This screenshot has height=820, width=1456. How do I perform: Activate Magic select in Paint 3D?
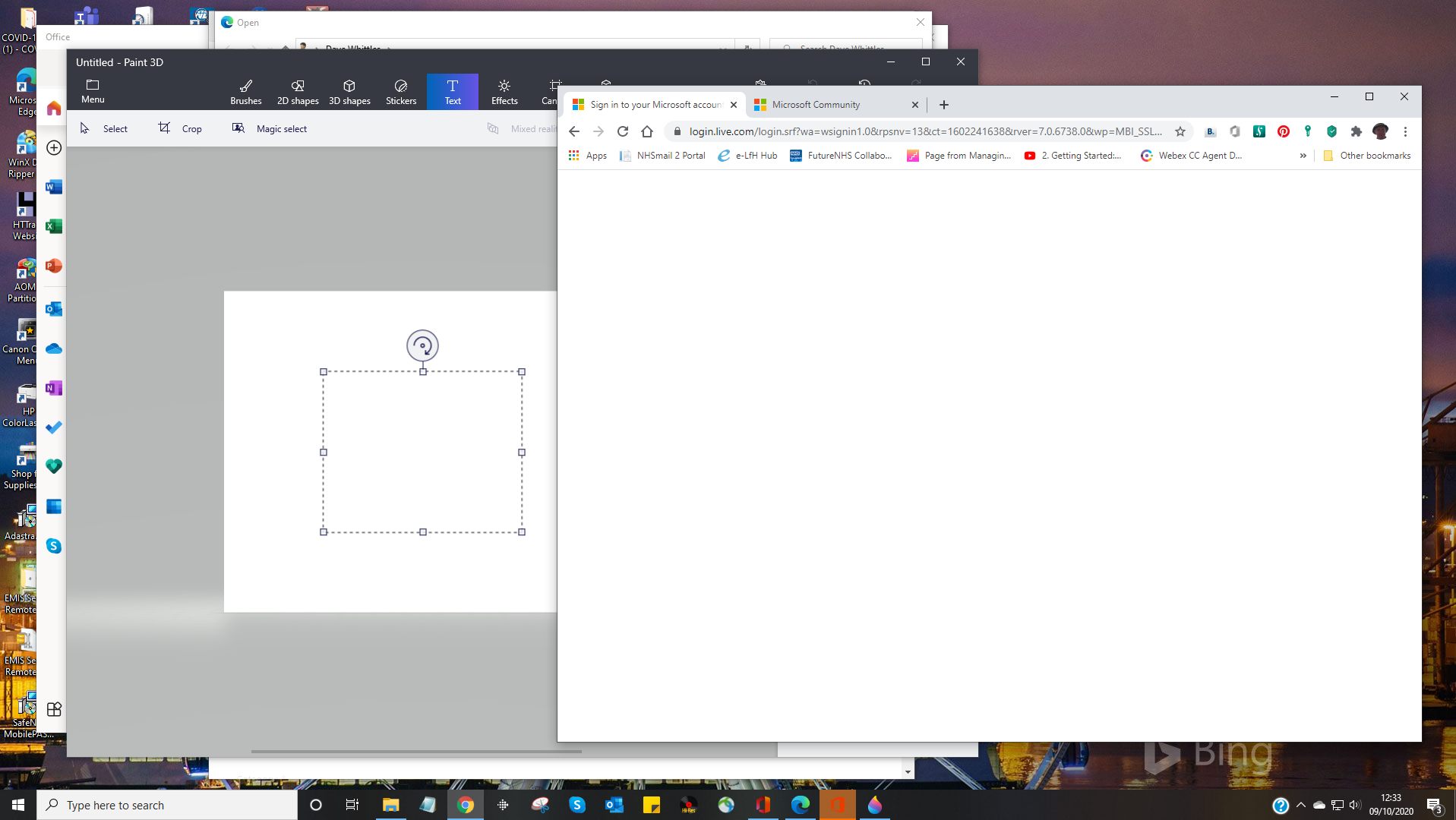(269, 128)
